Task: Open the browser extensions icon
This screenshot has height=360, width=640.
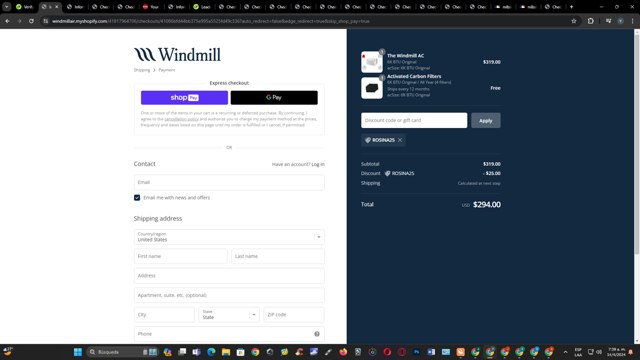Action: tap(591, 21)
